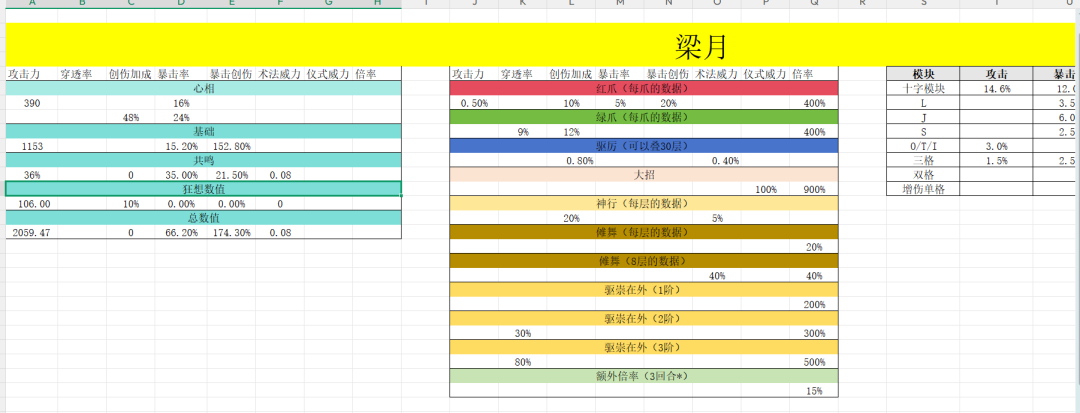Select the cell with value 9%

tap(523, 131)
